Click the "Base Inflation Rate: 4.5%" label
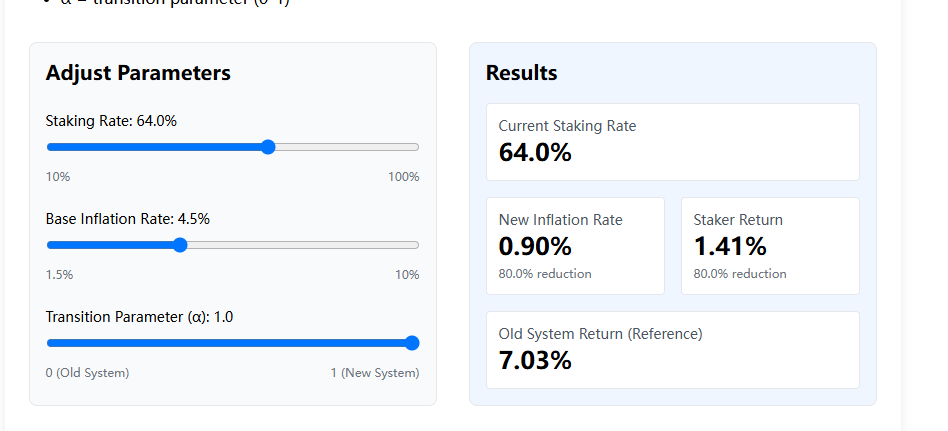This screenshot has height=431, width=948. pyautogui.click(x=127, y=219)
